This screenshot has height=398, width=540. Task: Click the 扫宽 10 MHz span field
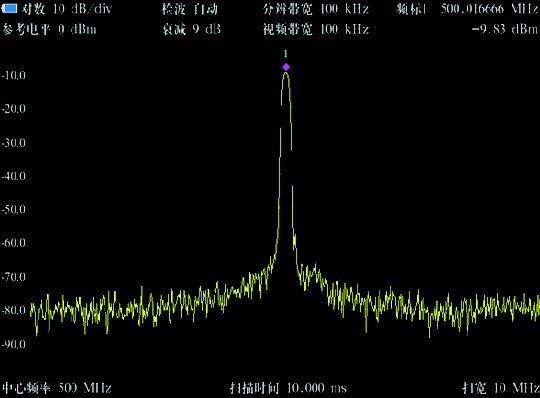(x=500, y=388)
